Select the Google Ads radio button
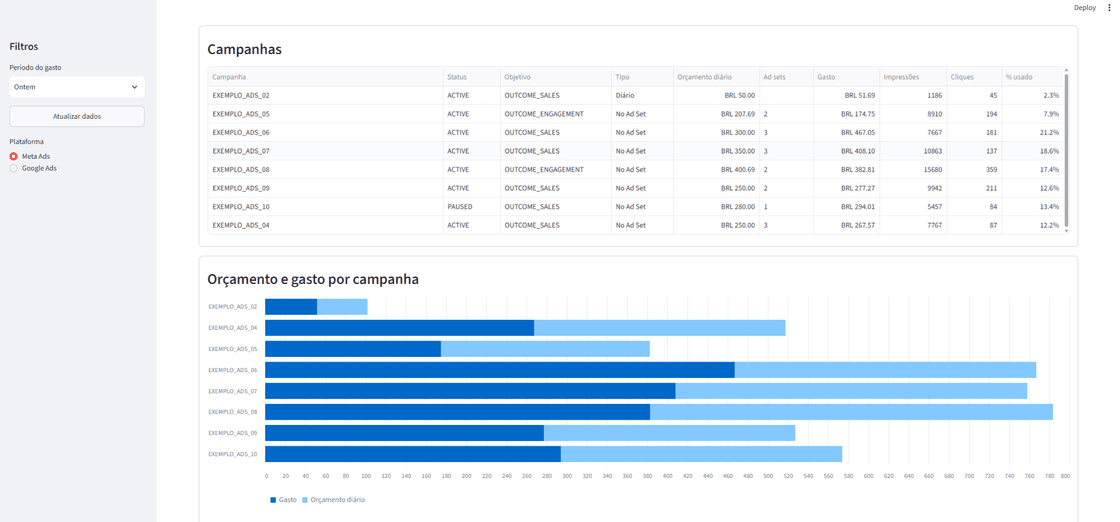This screenshot has width=1120, height=522. pos(14,168)
